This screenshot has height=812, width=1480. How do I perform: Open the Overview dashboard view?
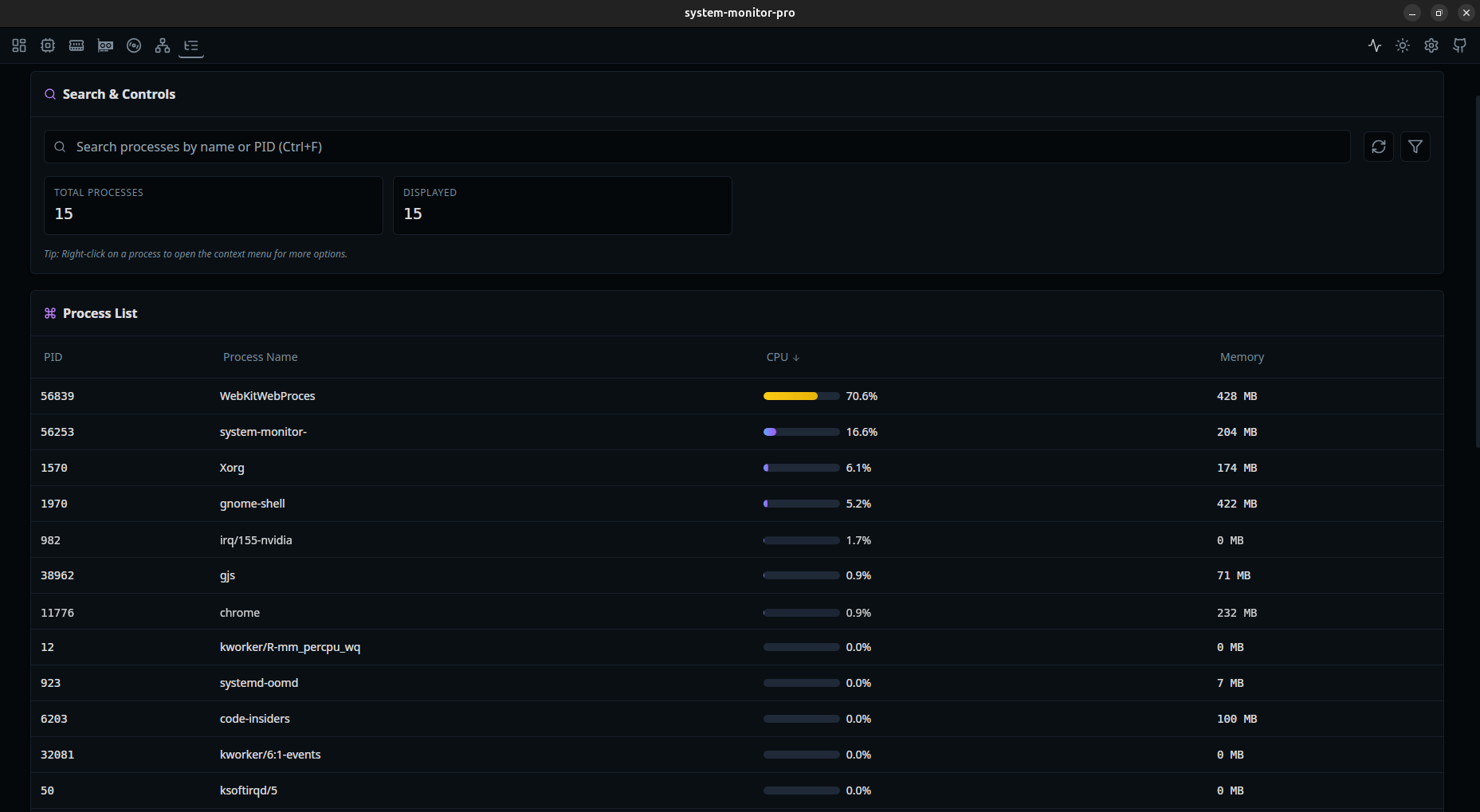[19, 45]
